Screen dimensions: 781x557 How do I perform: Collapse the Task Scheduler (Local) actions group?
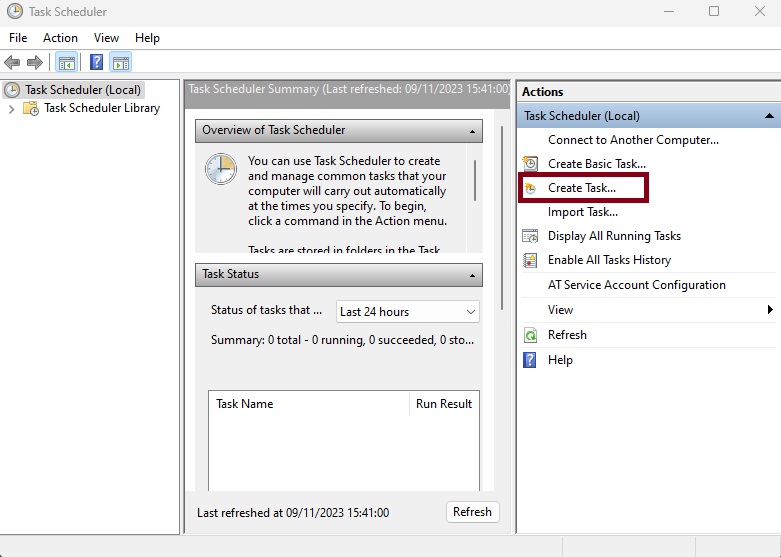(x=769, y=116)
